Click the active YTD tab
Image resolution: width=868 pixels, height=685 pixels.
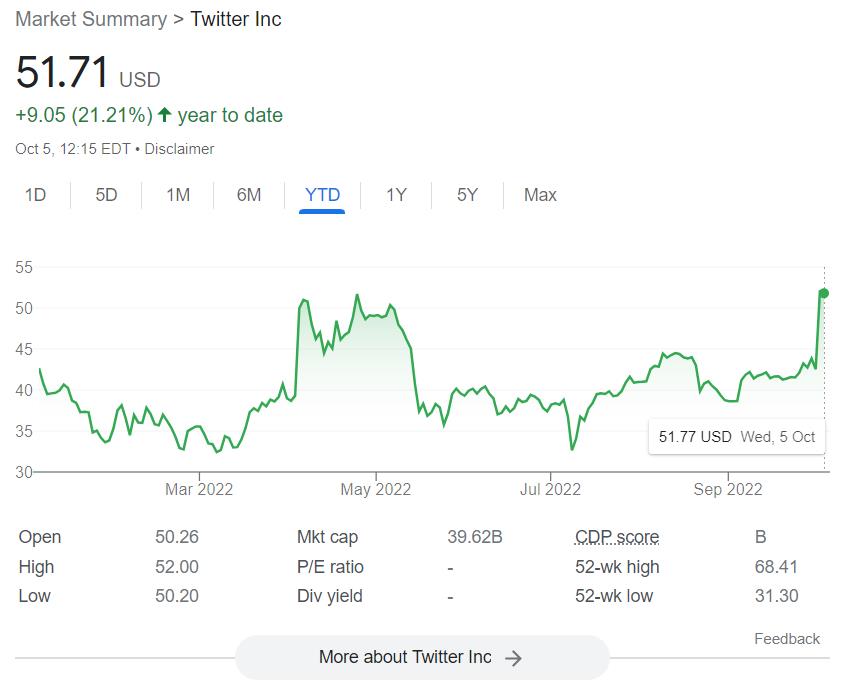[x=322, y=195]
